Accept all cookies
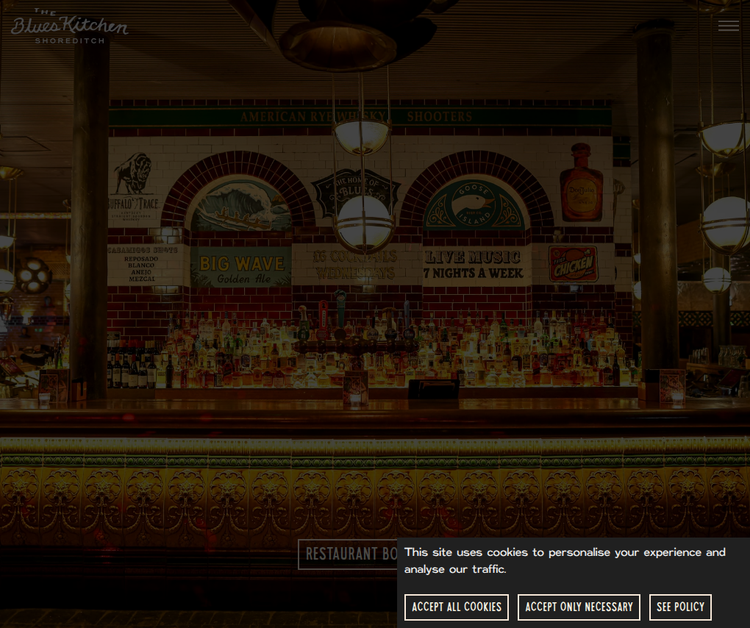Image resolution: width=750 pixels, height=628 pixels. [x=456, y=607]
